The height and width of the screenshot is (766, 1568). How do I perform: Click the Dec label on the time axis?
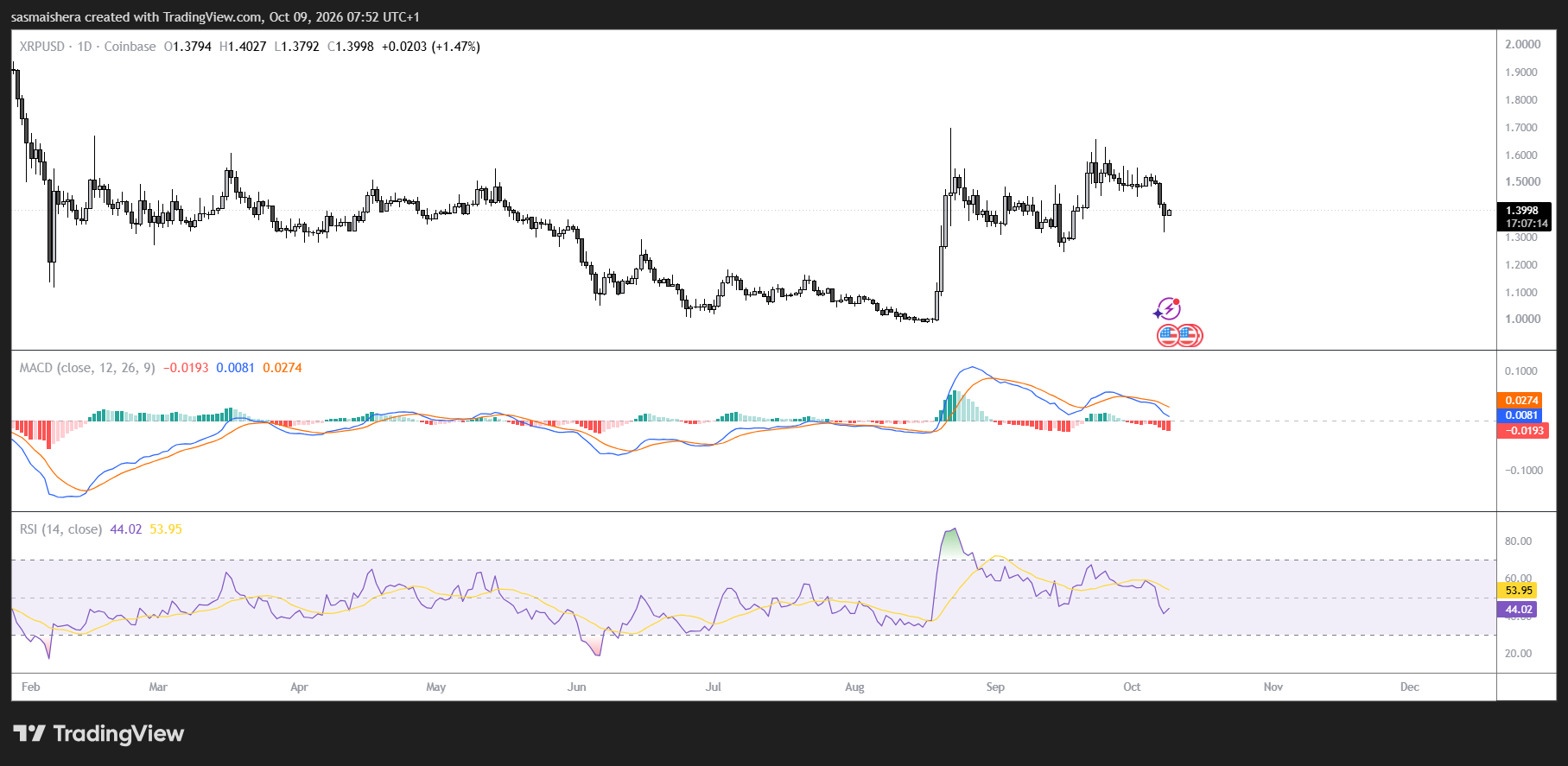1409,687
